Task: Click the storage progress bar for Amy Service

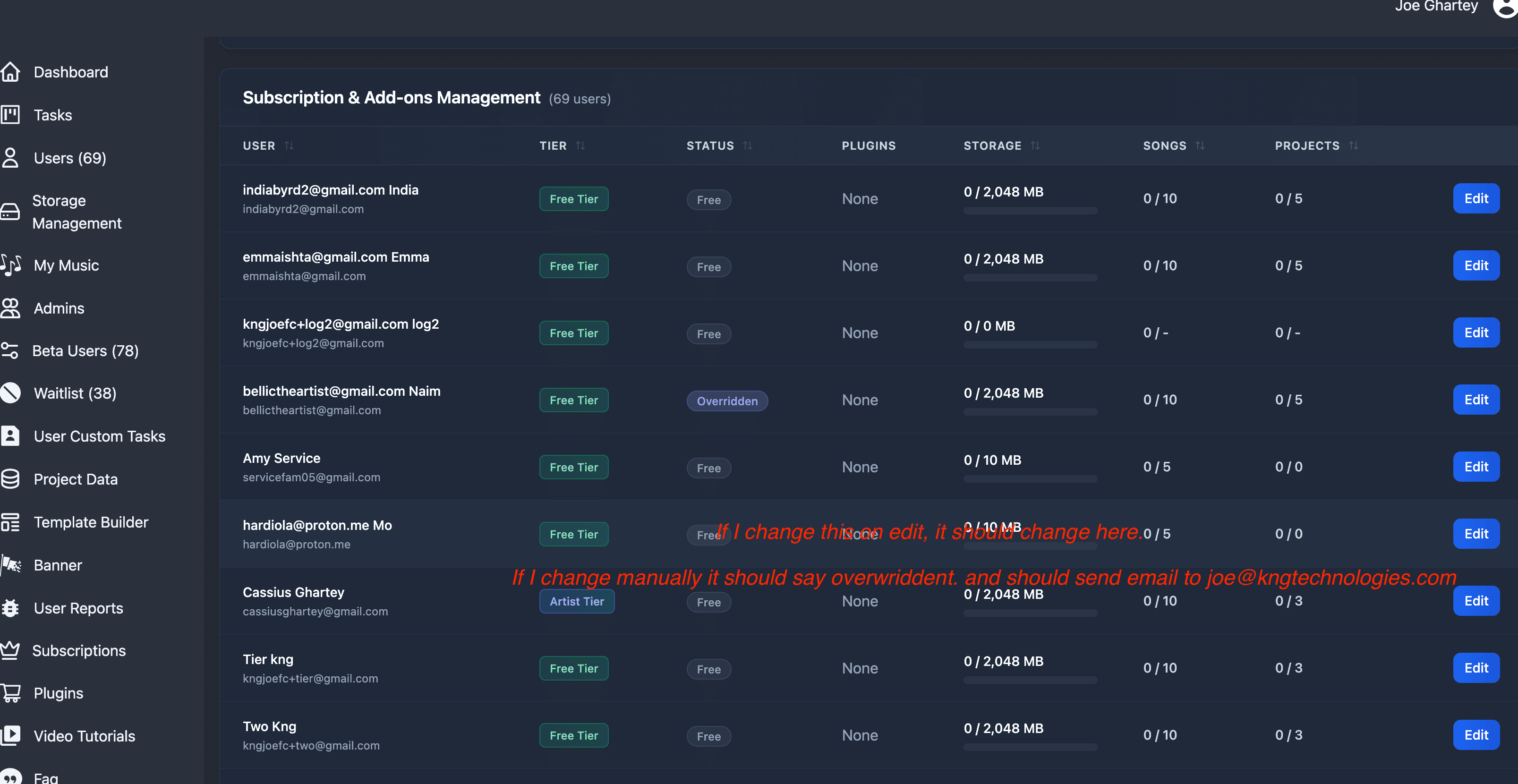Action: [1030, 478]
